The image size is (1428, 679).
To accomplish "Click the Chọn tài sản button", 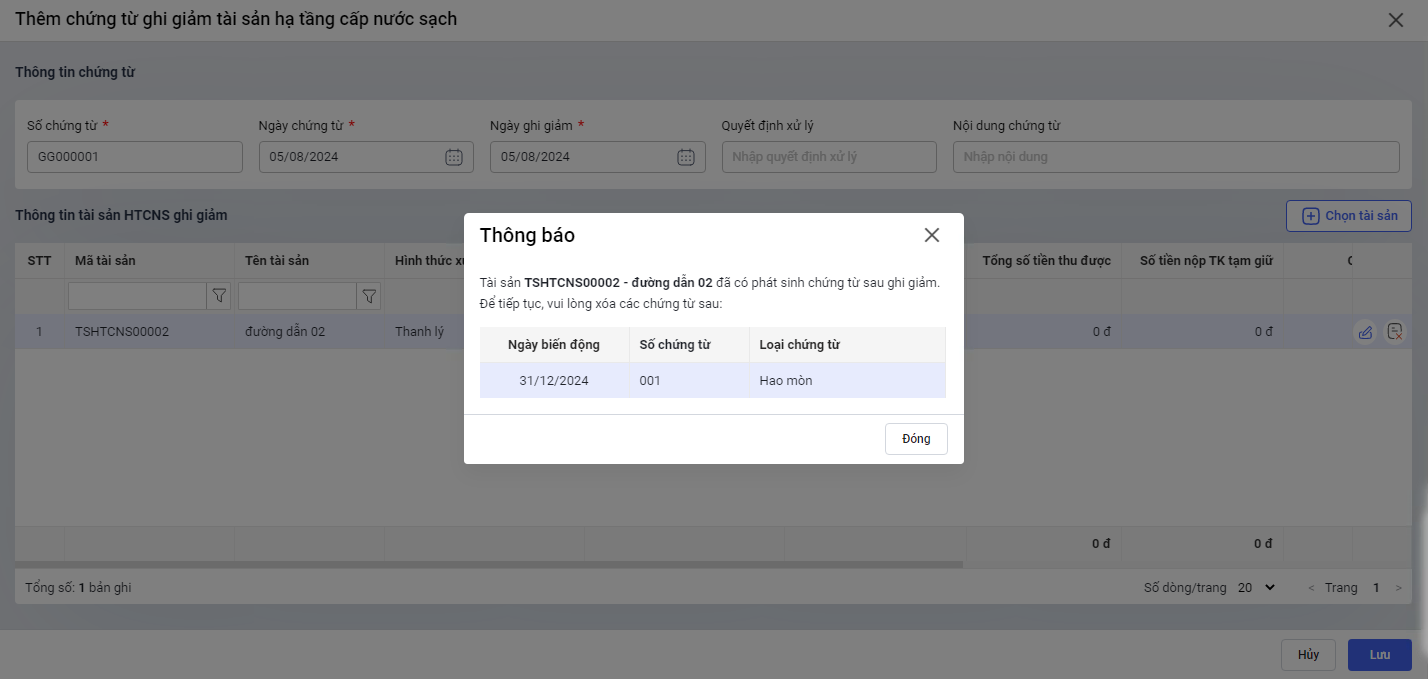I will tap(1348, 216).
